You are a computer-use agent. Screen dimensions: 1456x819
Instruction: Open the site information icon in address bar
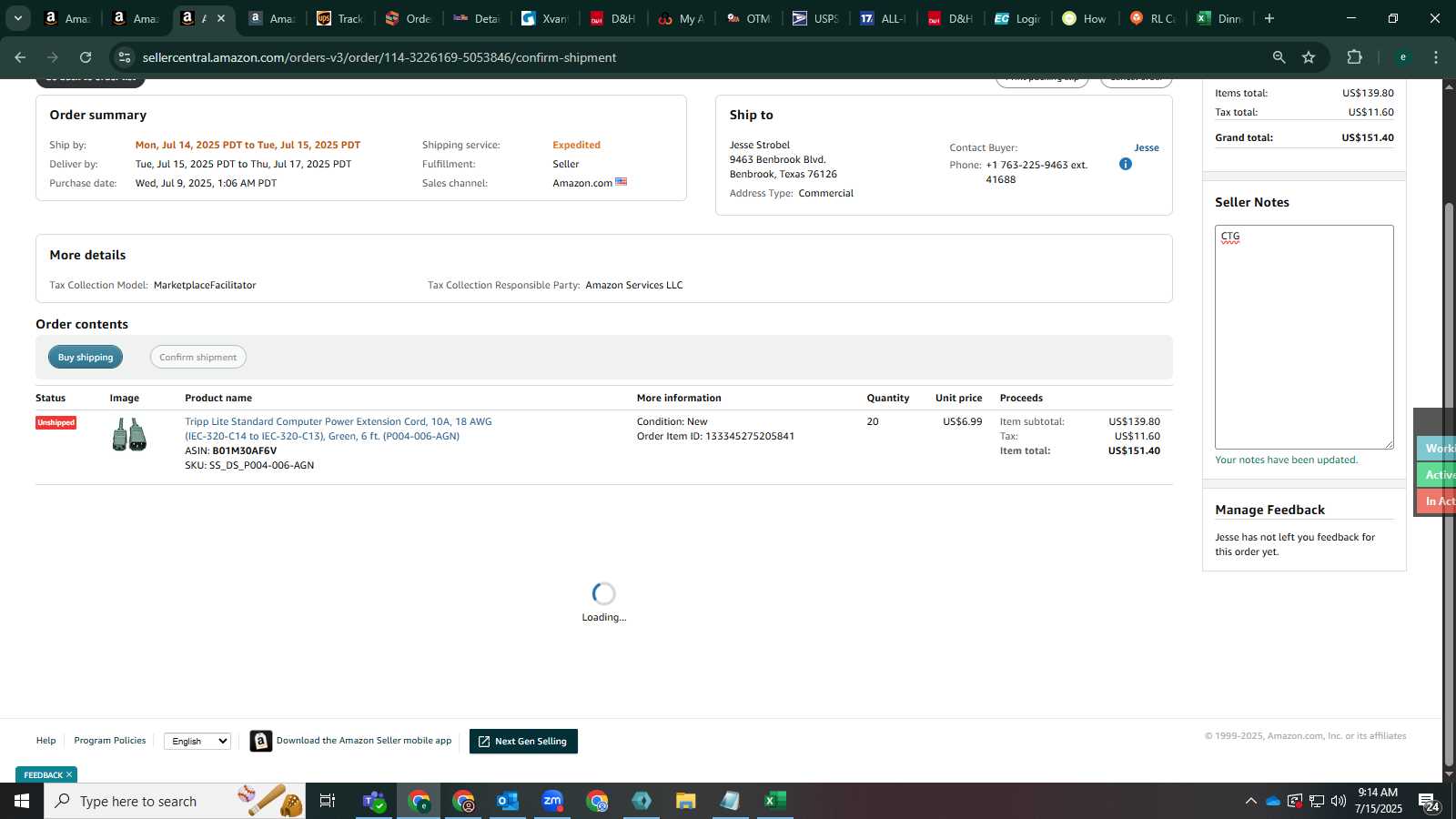click(x=125, y=57)
